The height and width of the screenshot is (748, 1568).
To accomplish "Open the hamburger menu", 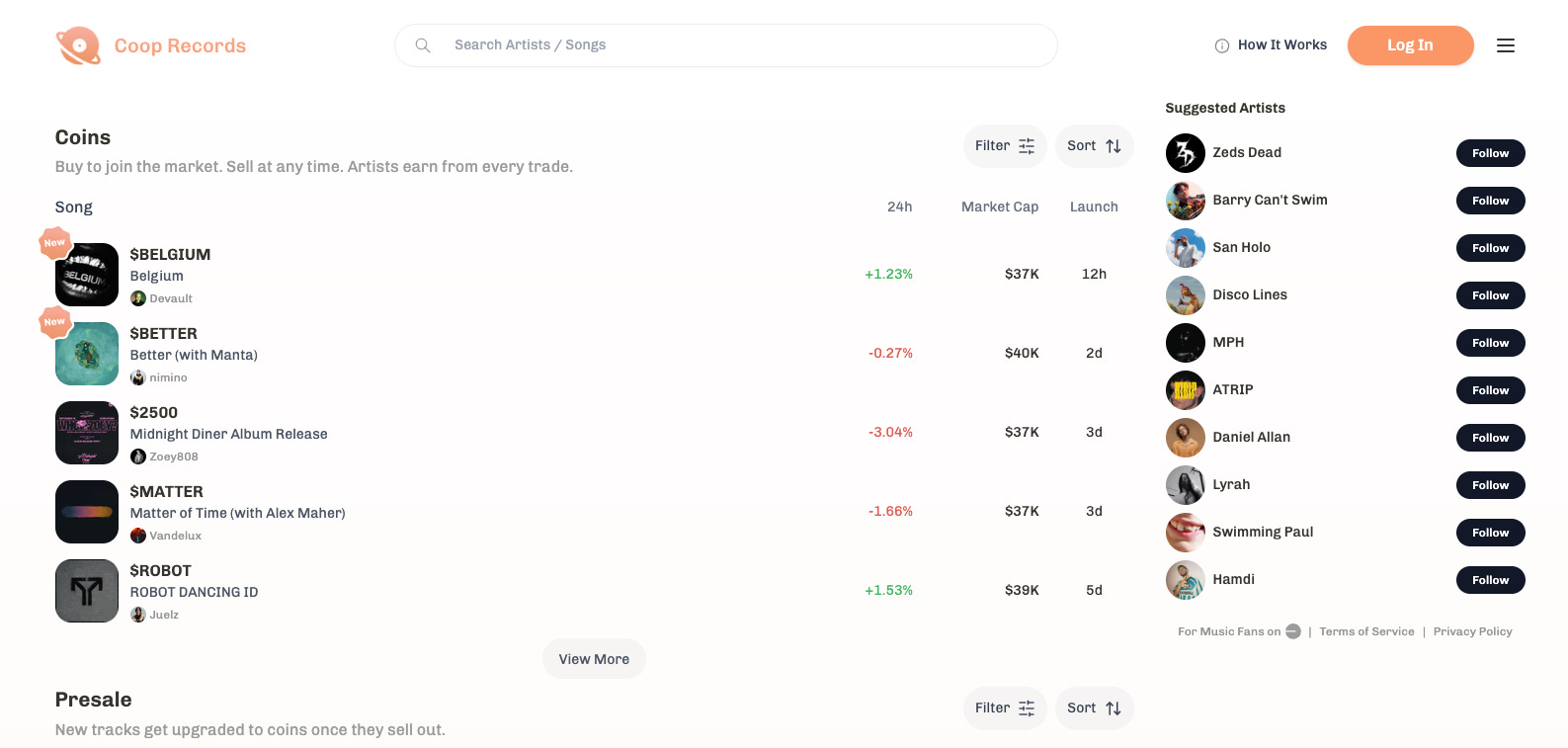I will tap(1506, 45).
